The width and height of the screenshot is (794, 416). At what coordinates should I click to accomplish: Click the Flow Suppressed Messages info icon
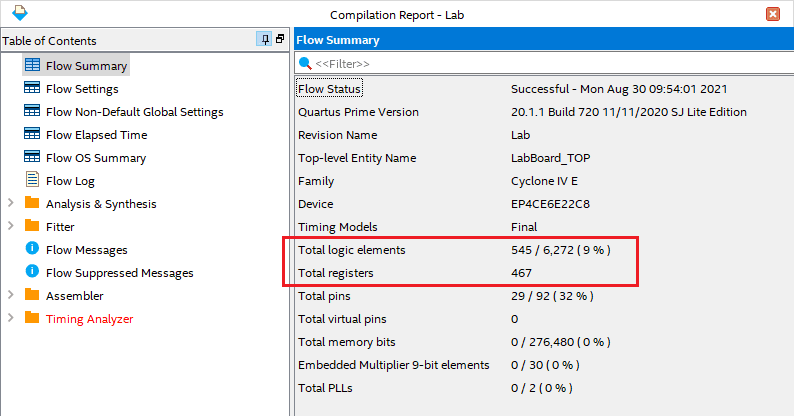pyautogui.click(x=32, y=273)
